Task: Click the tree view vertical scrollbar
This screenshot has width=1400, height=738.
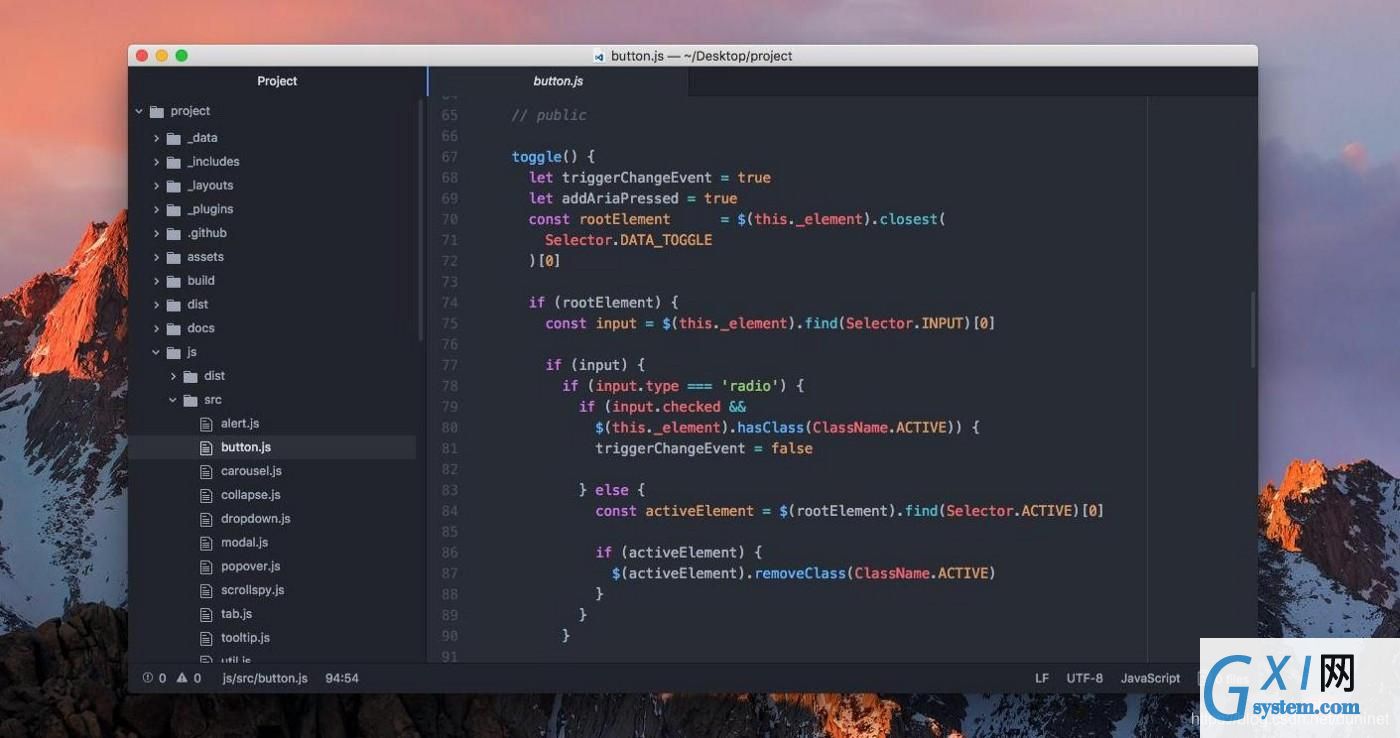Action: pyautogui.click(x=420, y=220)
